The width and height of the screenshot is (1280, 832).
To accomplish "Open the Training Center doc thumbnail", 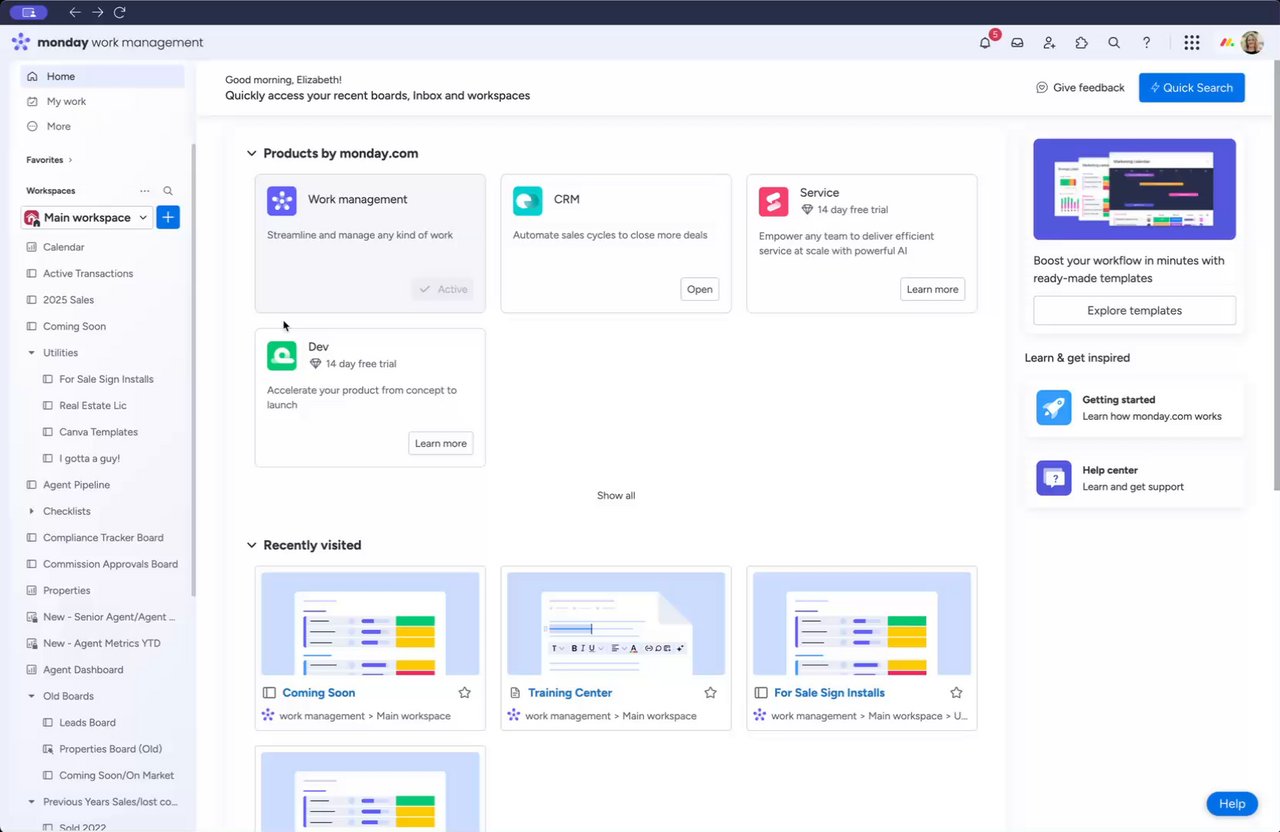I will 616,624.
